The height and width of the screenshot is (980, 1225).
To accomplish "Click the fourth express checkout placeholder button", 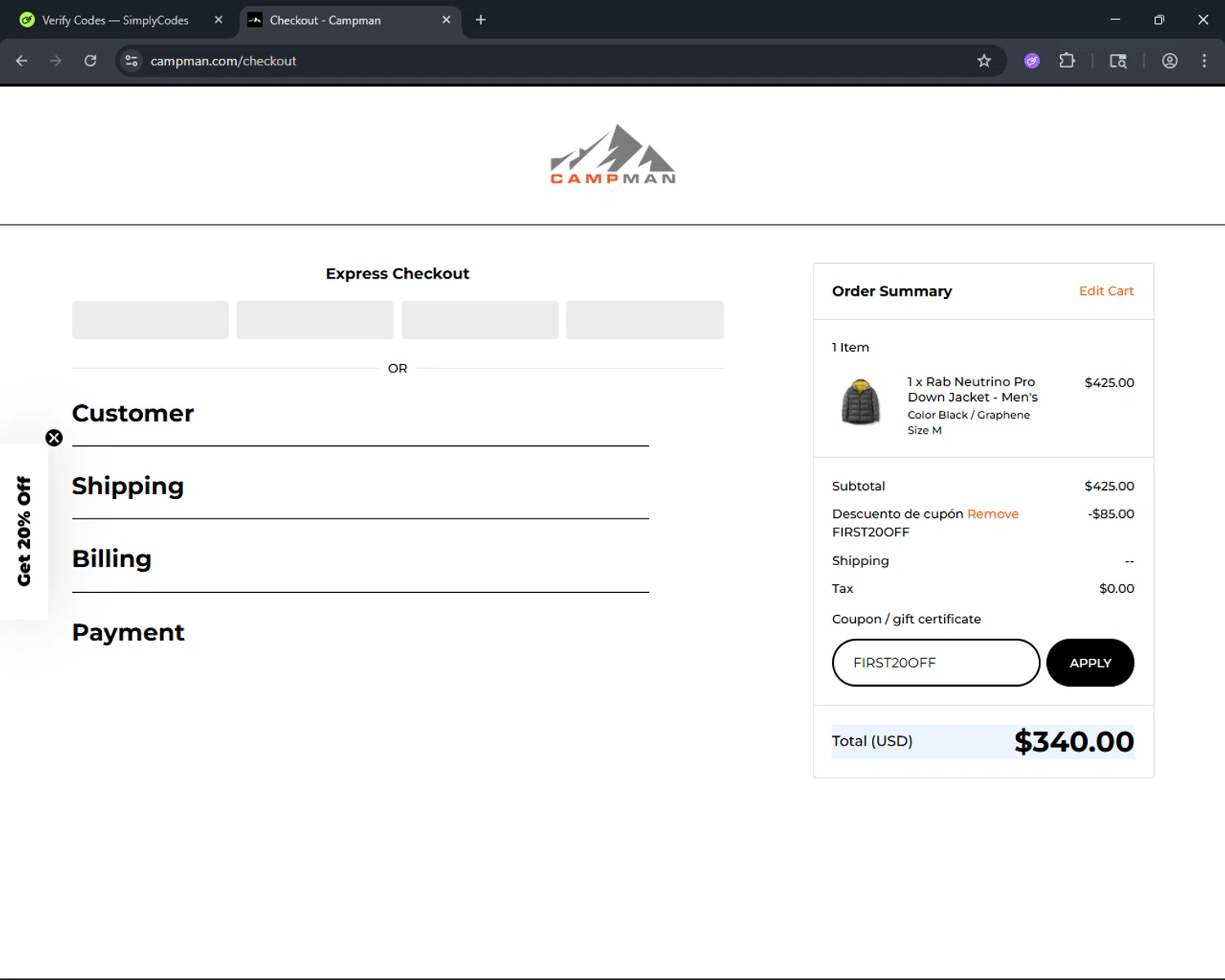I will (x=644, y=319).
